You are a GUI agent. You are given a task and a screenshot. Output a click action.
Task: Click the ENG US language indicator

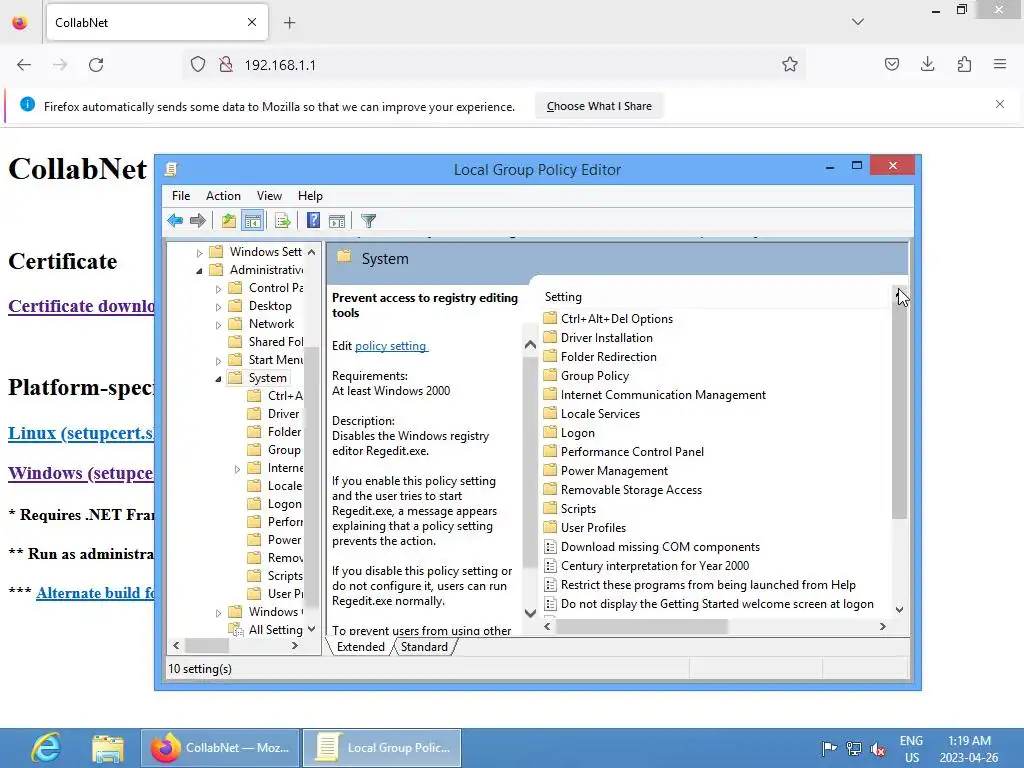pyautogui.click(x=911, y=749)
